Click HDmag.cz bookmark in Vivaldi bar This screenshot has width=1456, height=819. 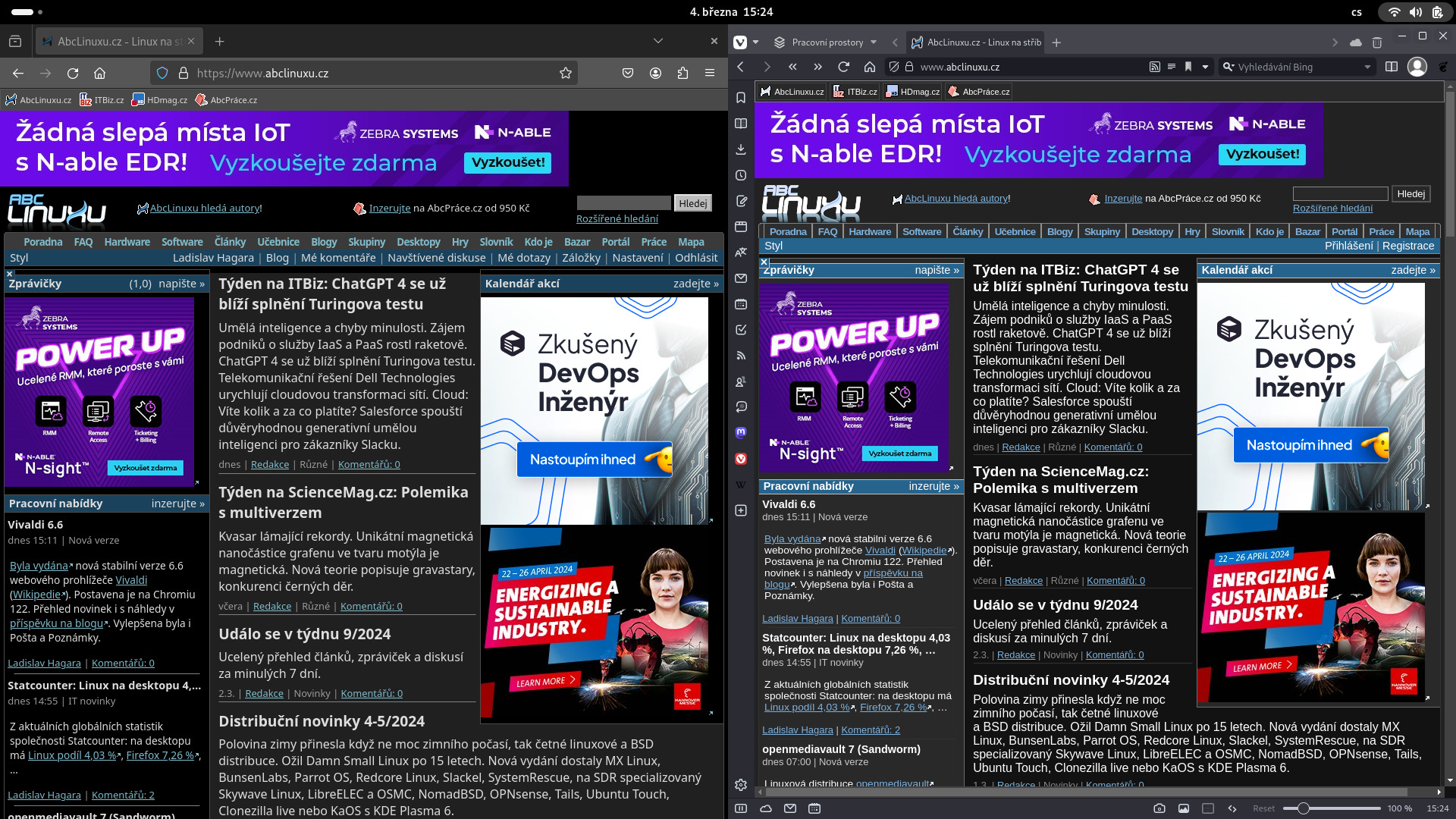912,92
